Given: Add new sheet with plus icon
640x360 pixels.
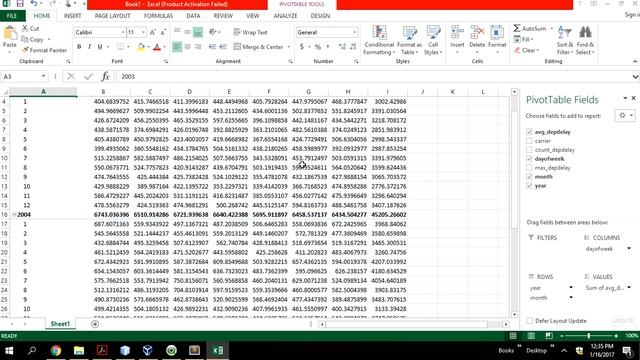Looking at the screenshot, I should (95, 324).
